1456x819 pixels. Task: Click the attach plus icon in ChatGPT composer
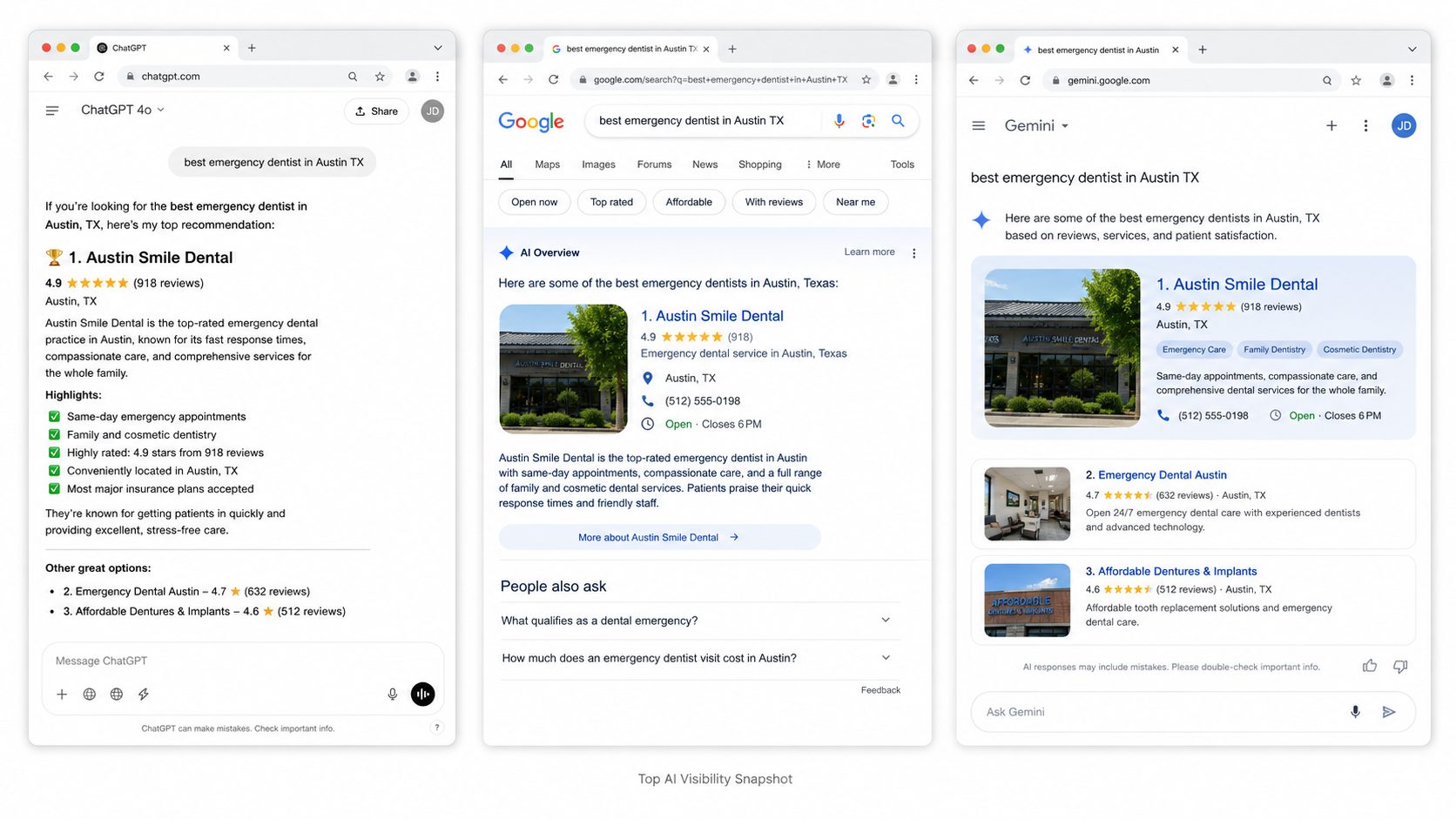tap(62, 695)
